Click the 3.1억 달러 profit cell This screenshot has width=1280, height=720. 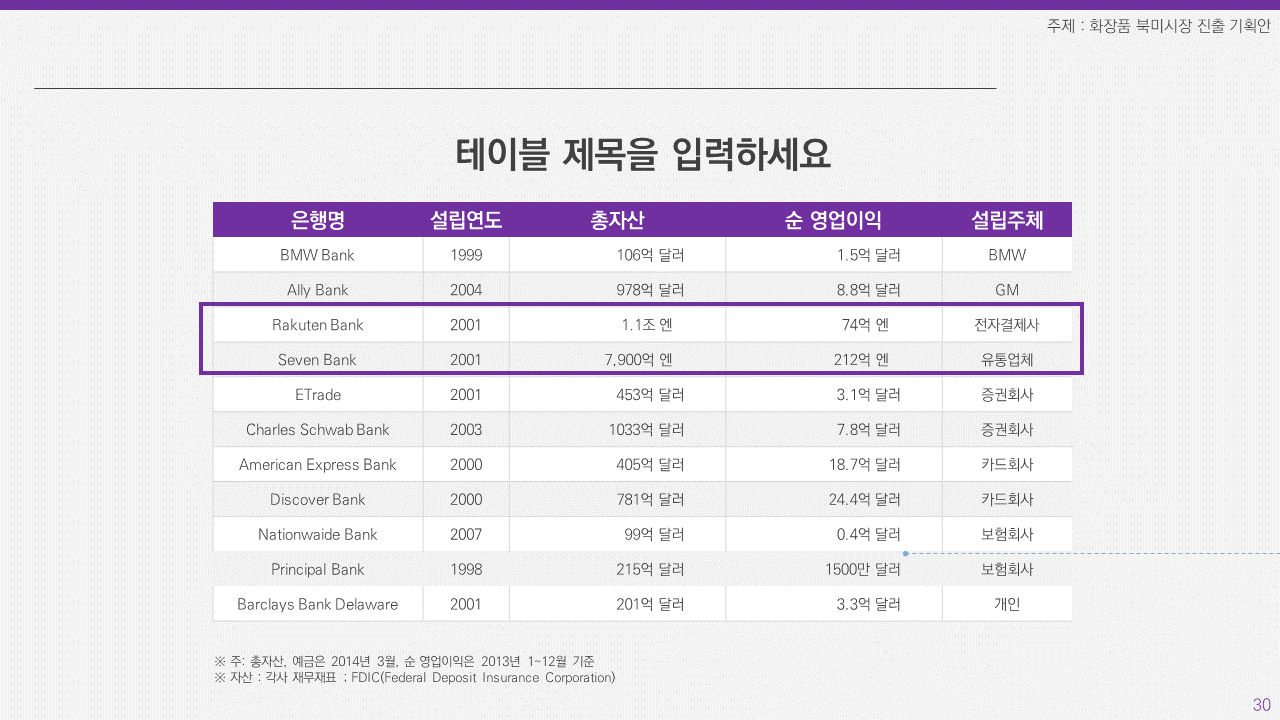(834, 395)
